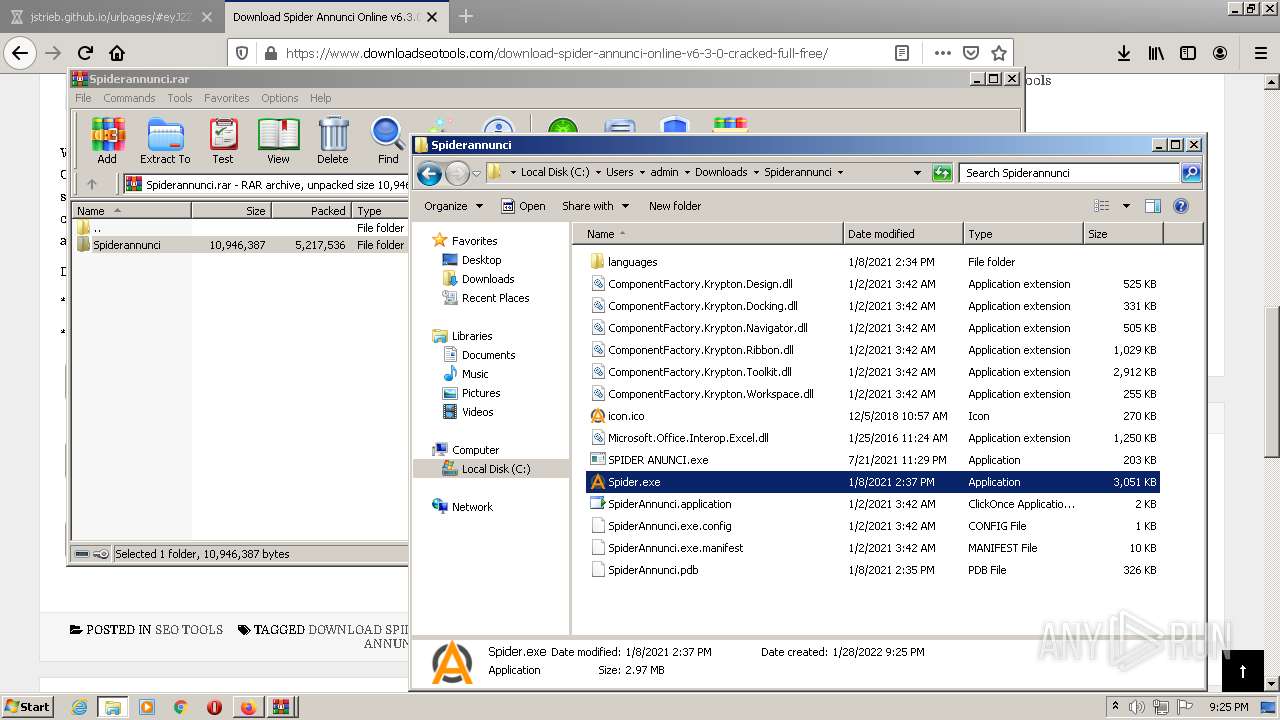Click the Delete icon in WinRAR toolbar
1280x720 pixels.
point(333,141)
